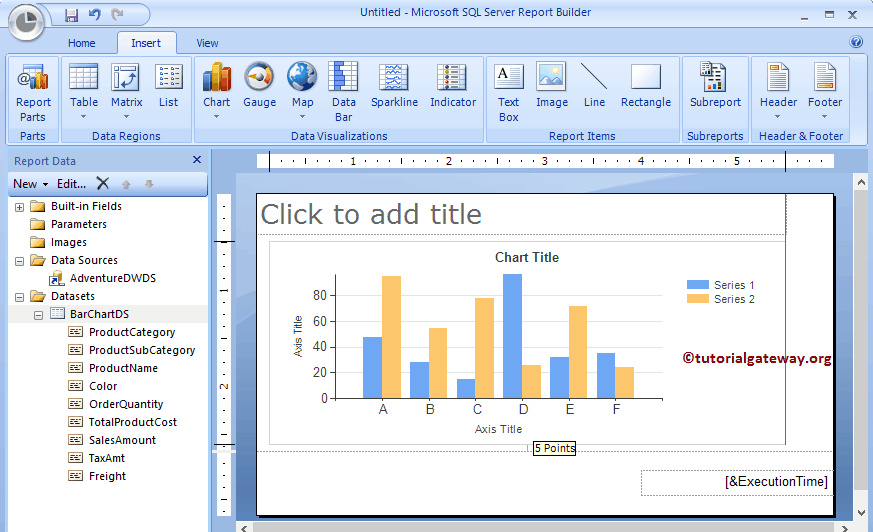Collapse the Datasets folder

[x=19, y=297]
